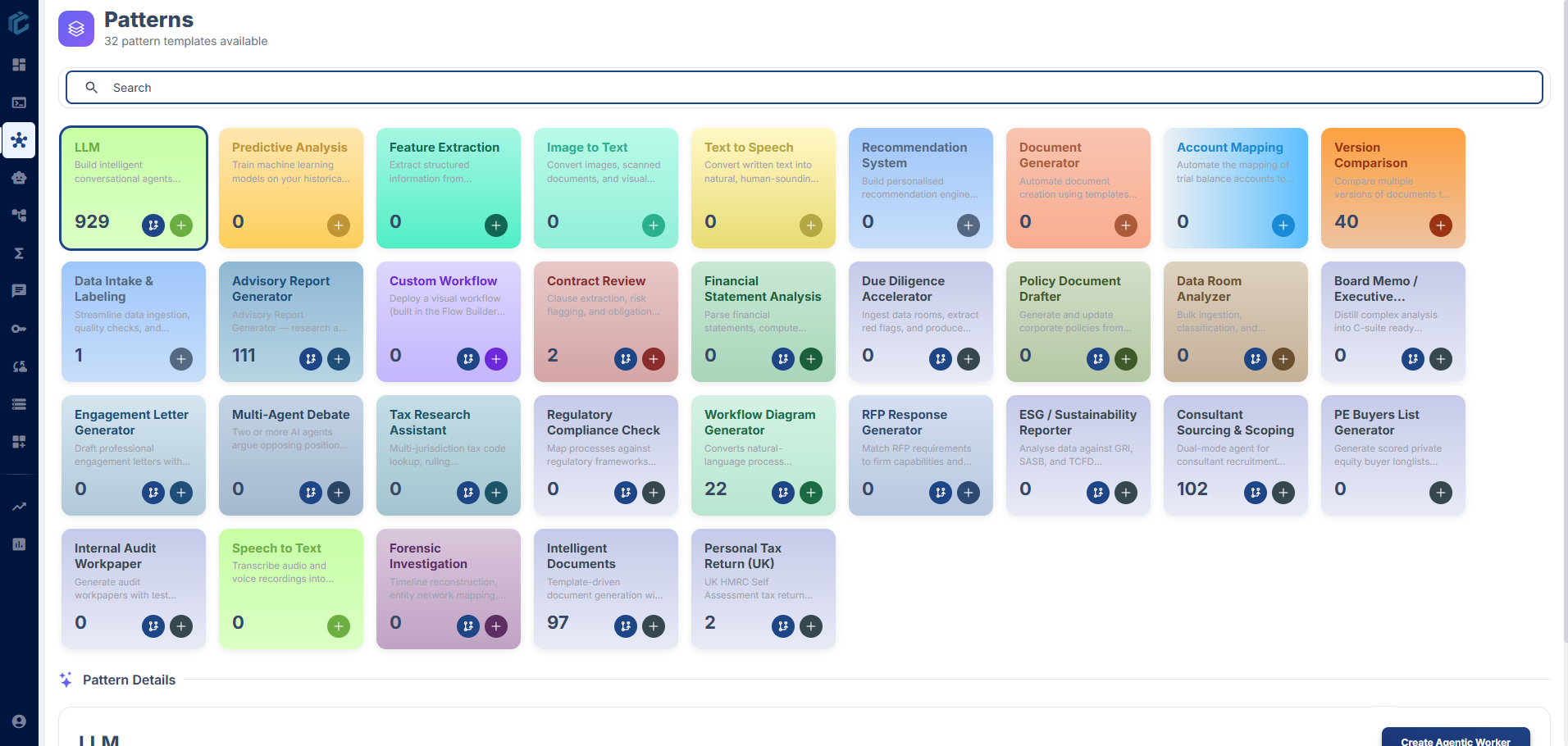Click the "32 pattern templates available" subtitle
This screenshot has height=746, width=1568.
pyautogui.click(x=186, y=41)
